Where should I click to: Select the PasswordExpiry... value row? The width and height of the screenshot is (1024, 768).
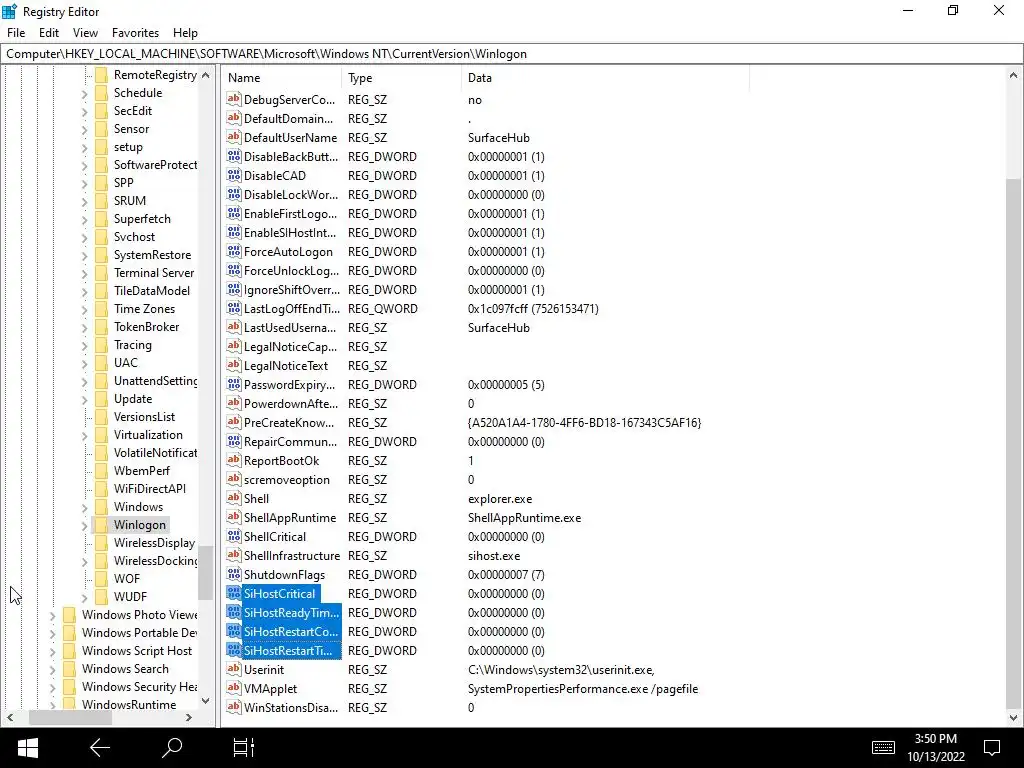pos(289,384)
